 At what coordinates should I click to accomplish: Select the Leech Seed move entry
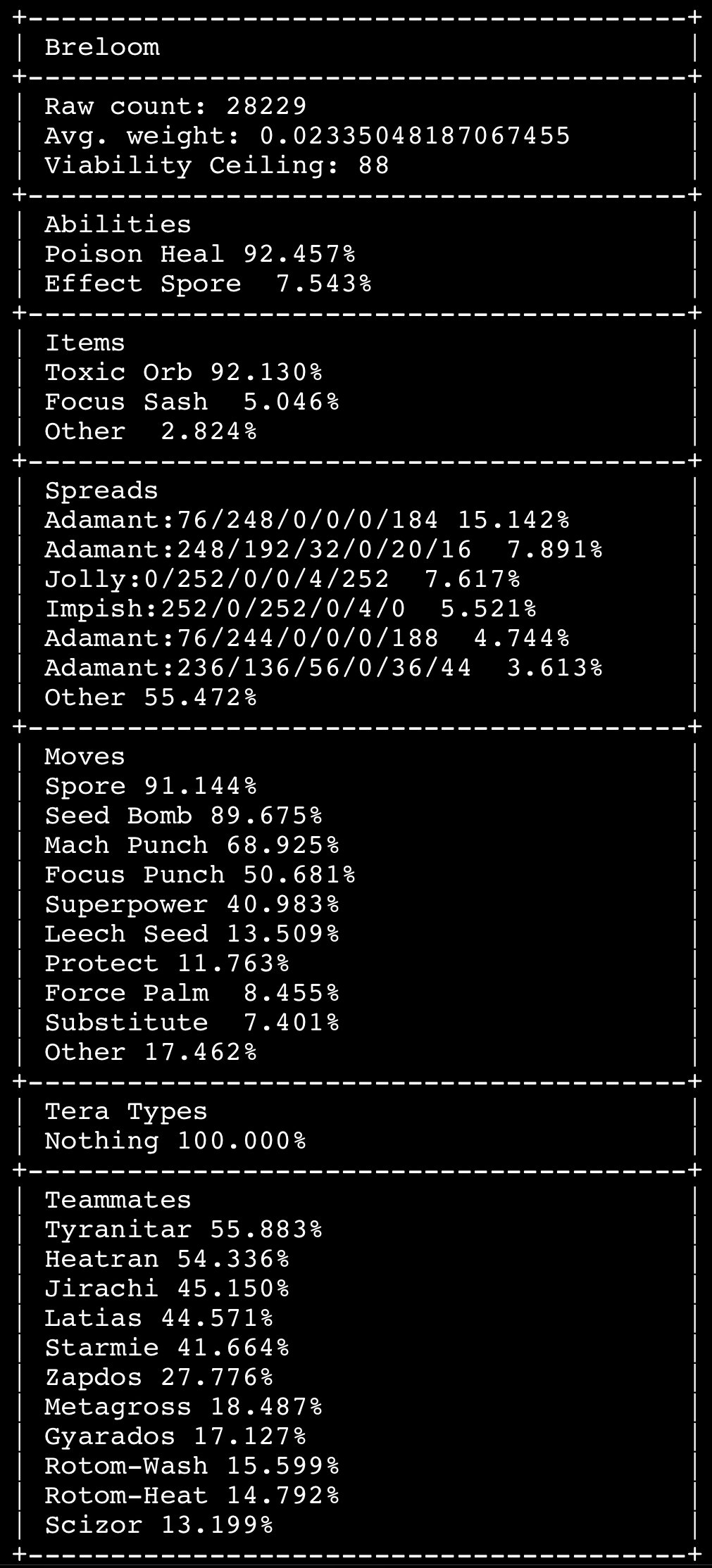192,934
